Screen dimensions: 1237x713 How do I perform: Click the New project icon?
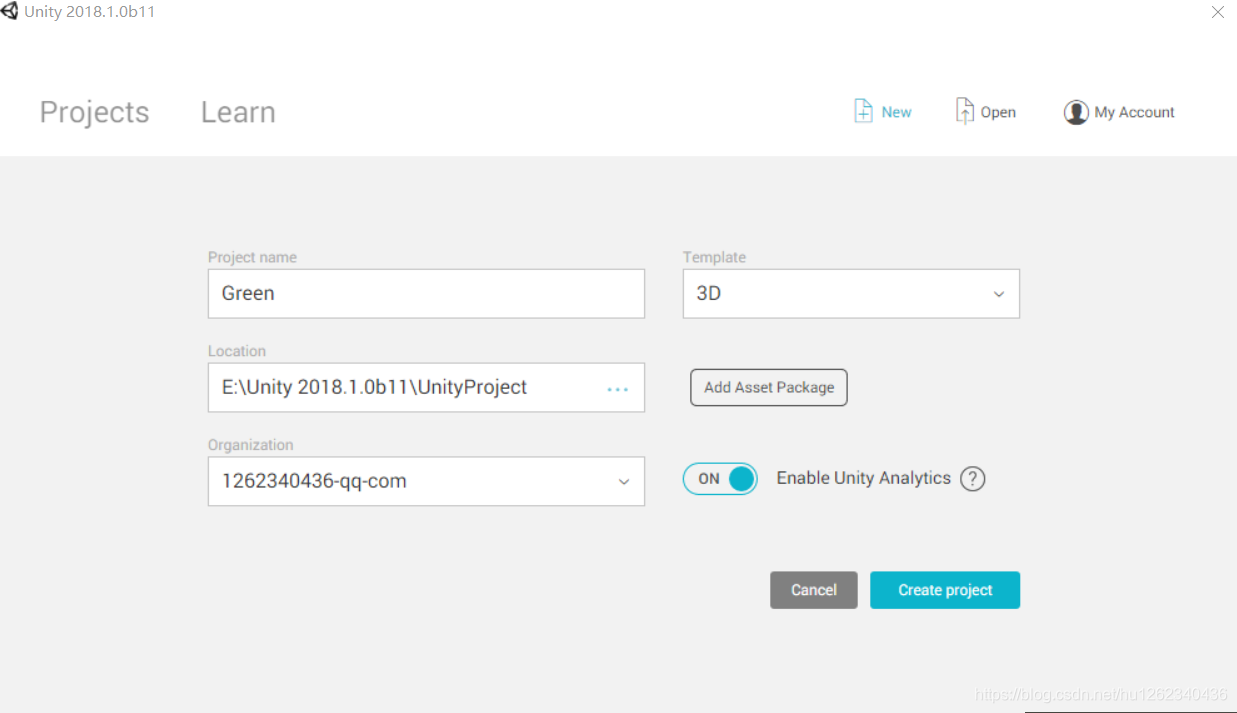pos(863,111)
